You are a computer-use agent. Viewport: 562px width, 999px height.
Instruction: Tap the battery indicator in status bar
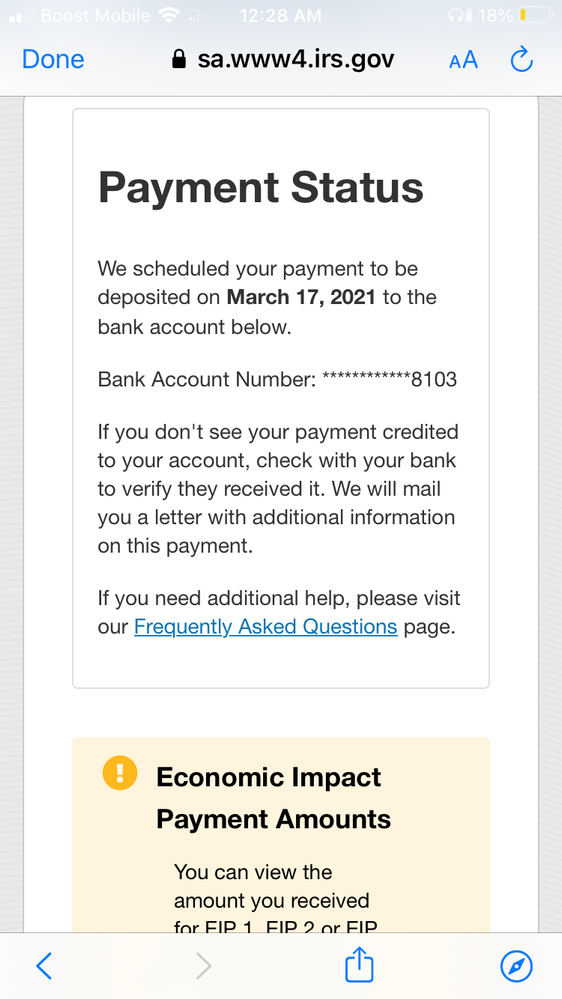(x=535, y=15)
